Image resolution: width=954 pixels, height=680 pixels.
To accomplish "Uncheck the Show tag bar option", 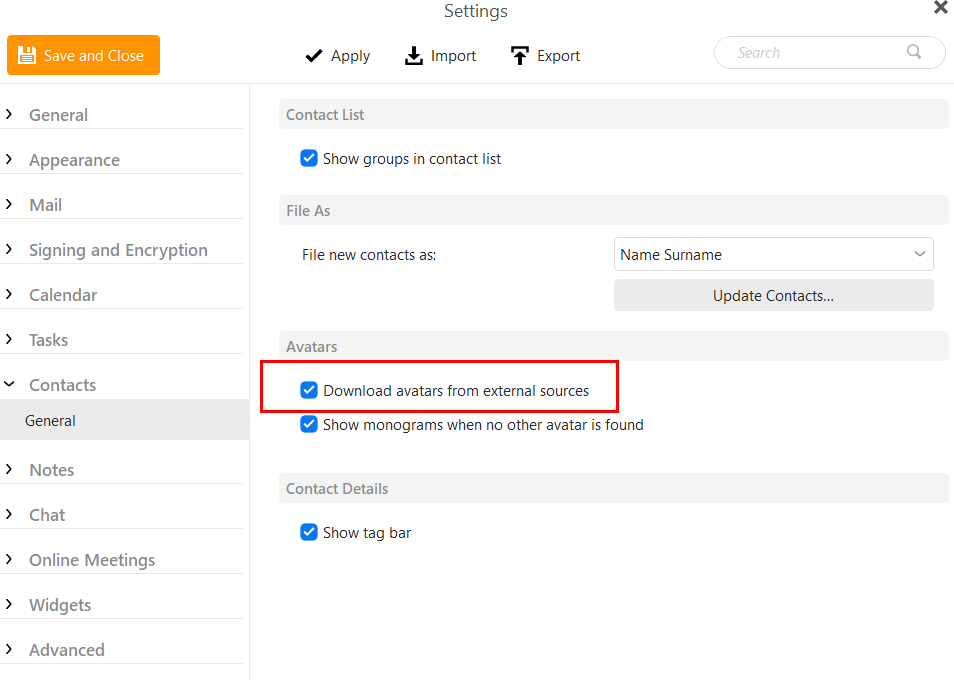I will (x=309, y=532).
